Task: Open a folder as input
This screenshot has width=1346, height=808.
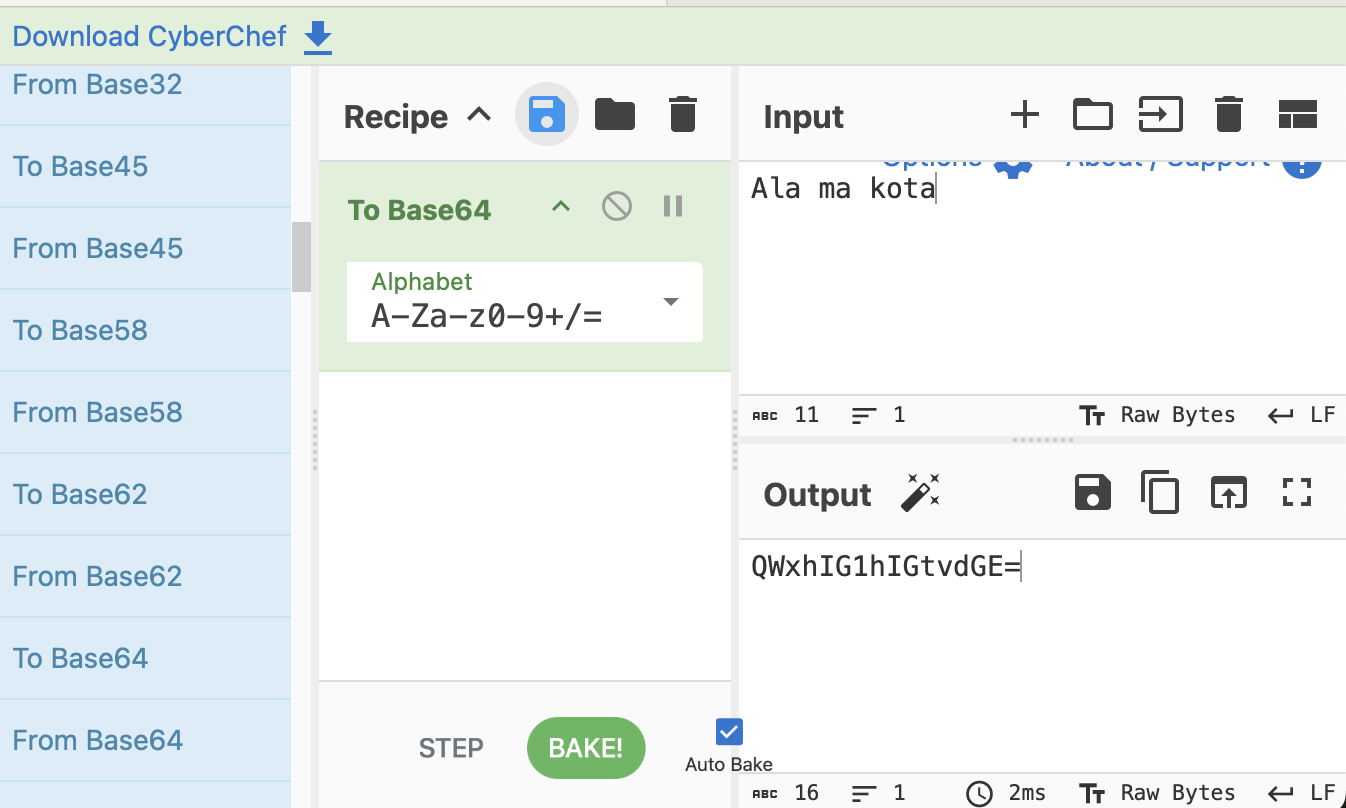Action: [x=1092, y=115]
